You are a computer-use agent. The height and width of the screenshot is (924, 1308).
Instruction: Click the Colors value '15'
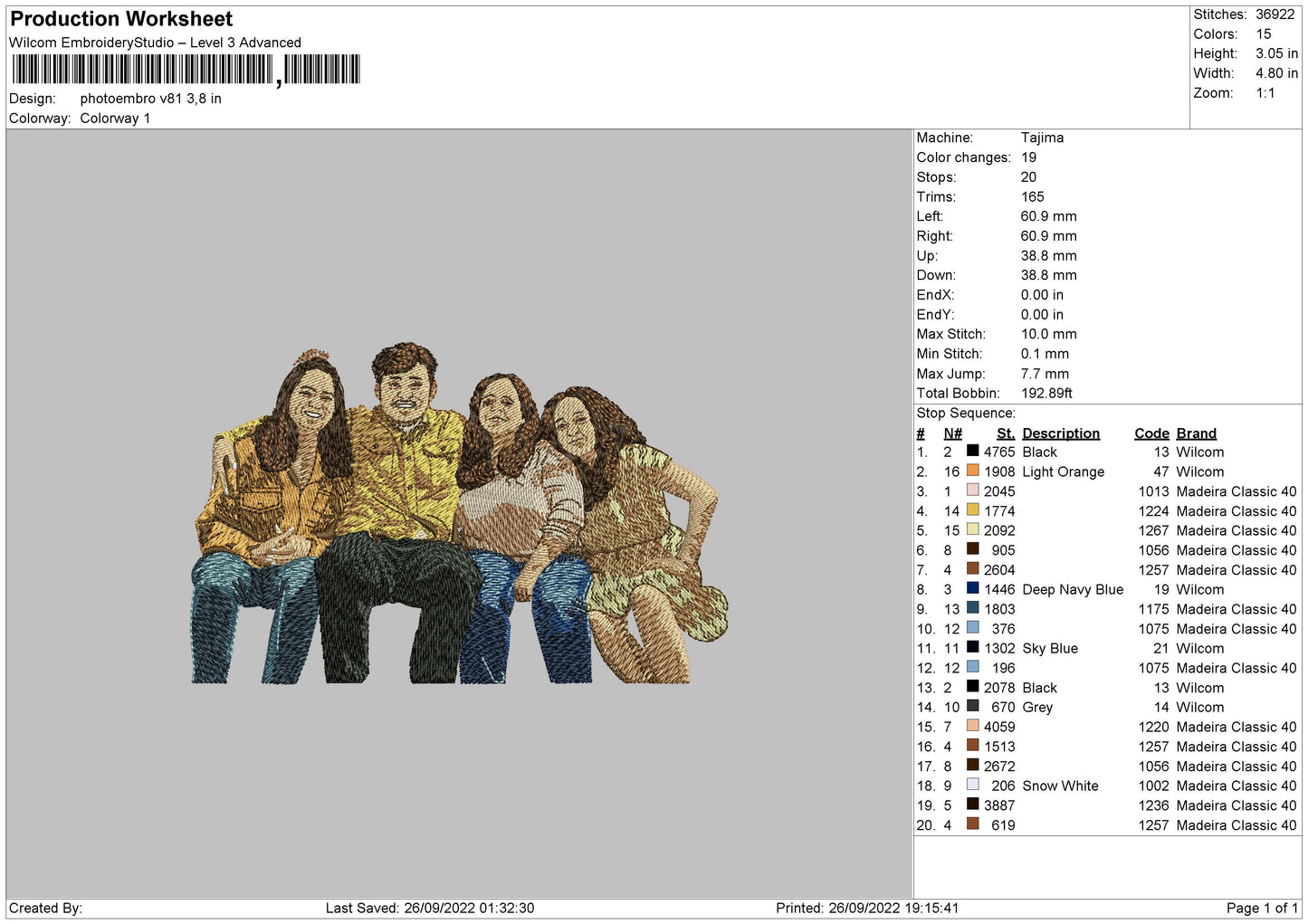[x=1263, y=34]
